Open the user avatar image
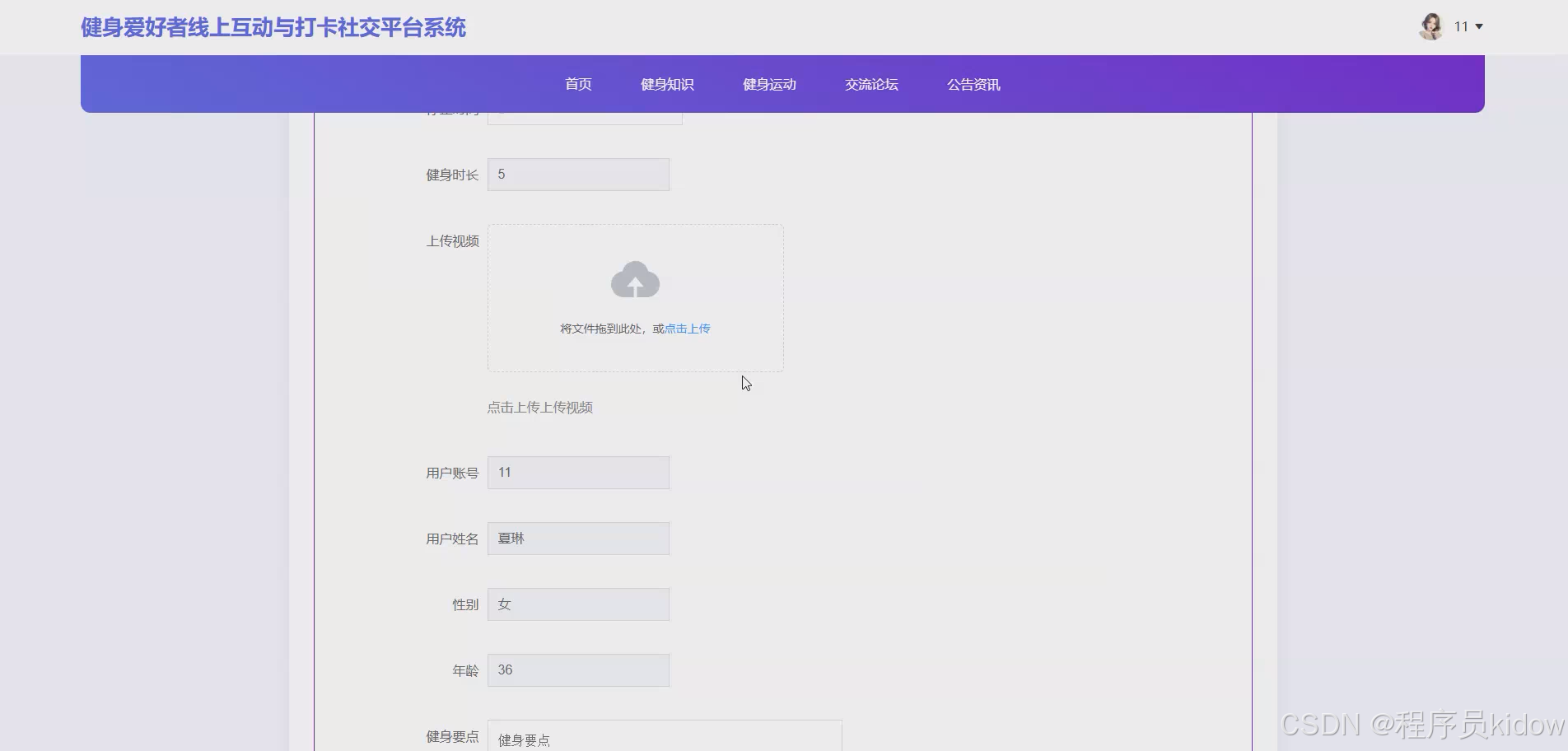 1430,26
